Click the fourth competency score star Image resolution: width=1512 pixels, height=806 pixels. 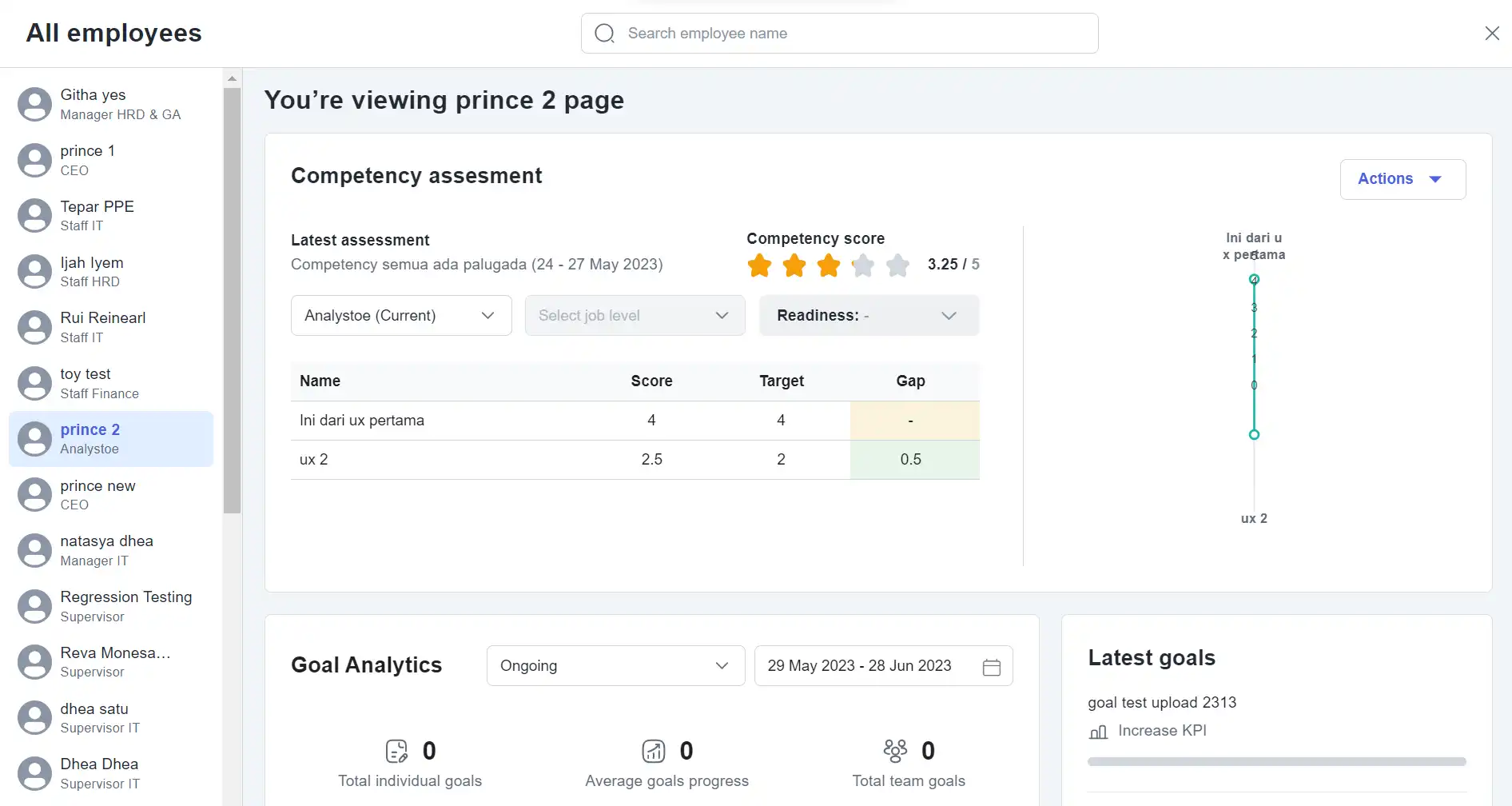click(x=863, y=265)
